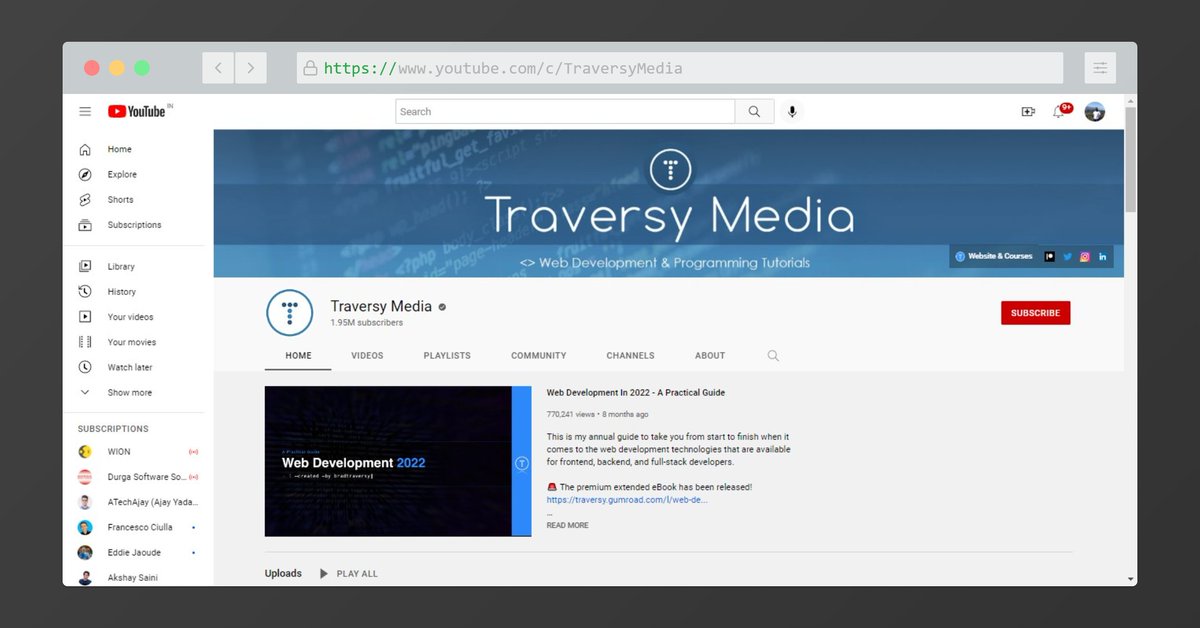Image resolution: width=1200 pixels, height=628 pixels.
Task: Switch to the ABOUT tab
Action: coord(710,356)
